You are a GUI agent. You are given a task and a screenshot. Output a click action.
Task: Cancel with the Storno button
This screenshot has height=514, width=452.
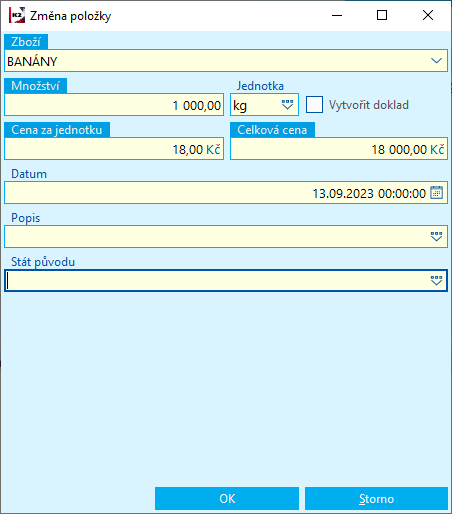(376, 499)
